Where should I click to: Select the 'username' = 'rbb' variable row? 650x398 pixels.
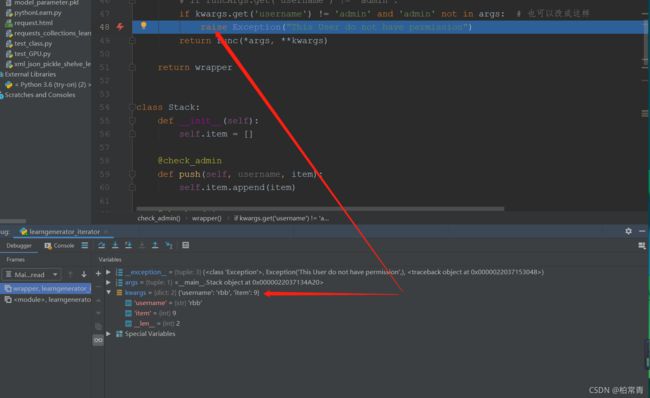[163, 303]
